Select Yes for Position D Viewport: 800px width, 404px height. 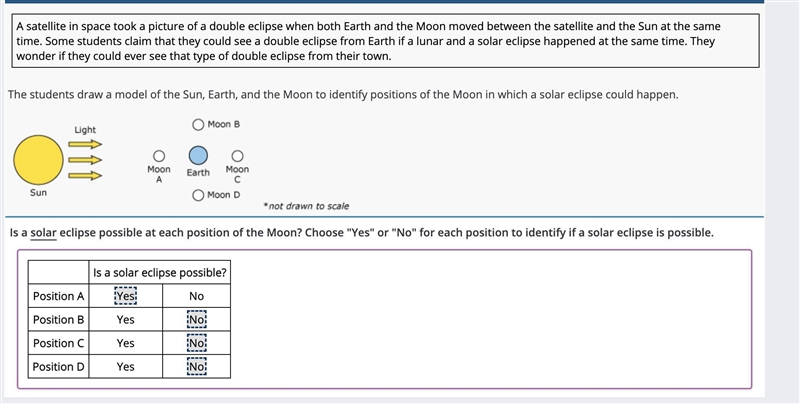coord(126,366)
